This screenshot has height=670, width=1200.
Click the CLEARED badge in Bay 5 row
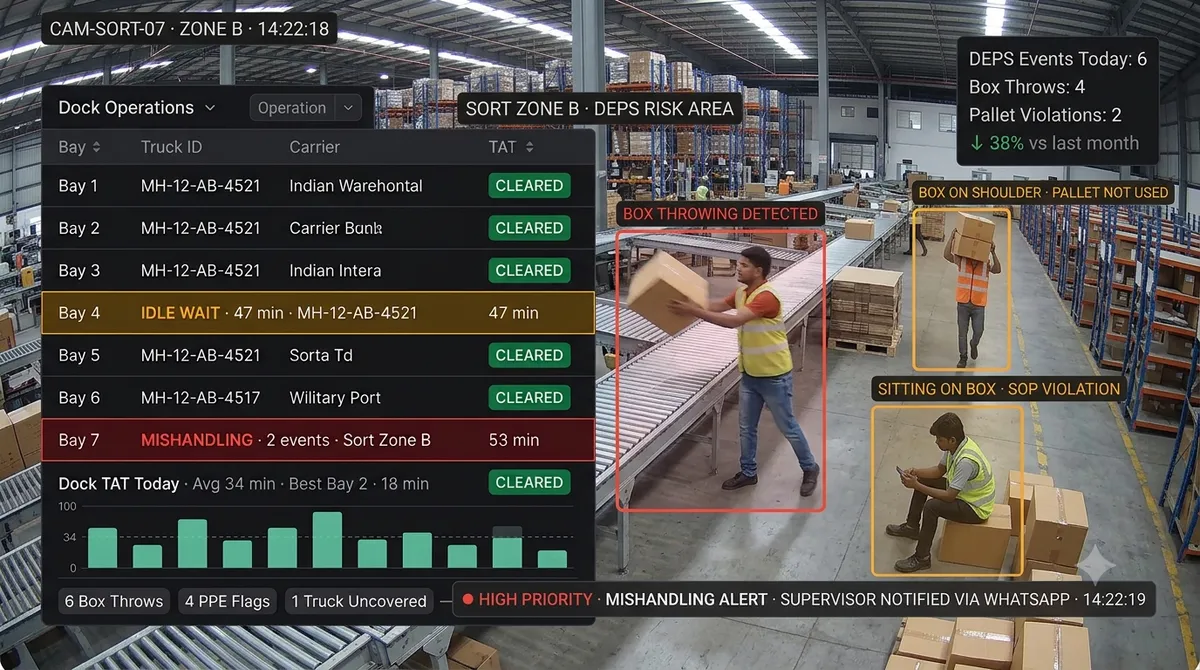point(529,355)
